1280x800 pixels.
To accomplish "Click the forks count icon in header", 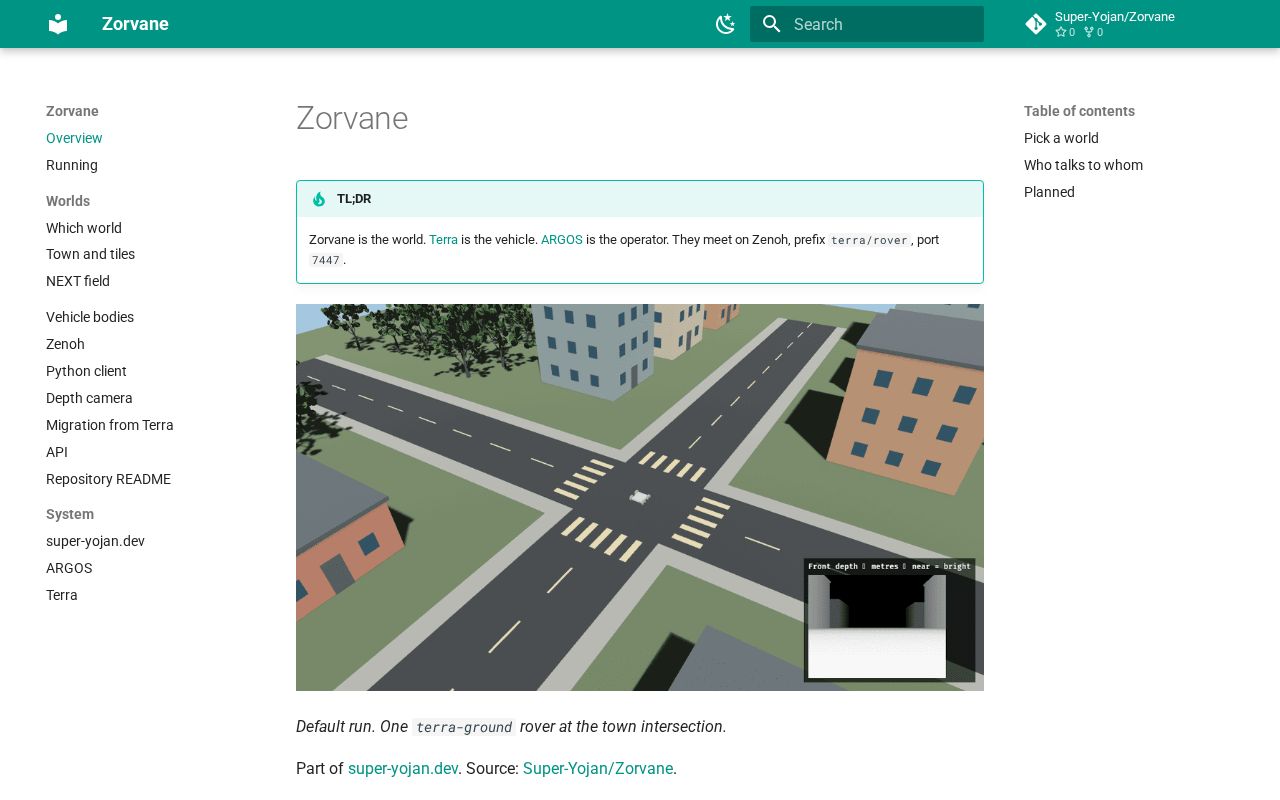I will click(x=1089, y=32).
